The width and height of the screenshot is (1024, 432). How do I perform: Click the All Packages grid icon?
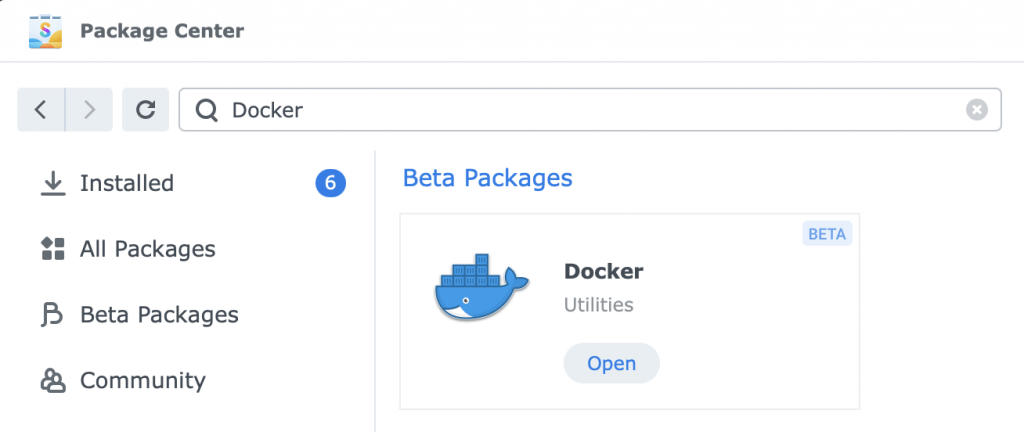click(52, 249)
